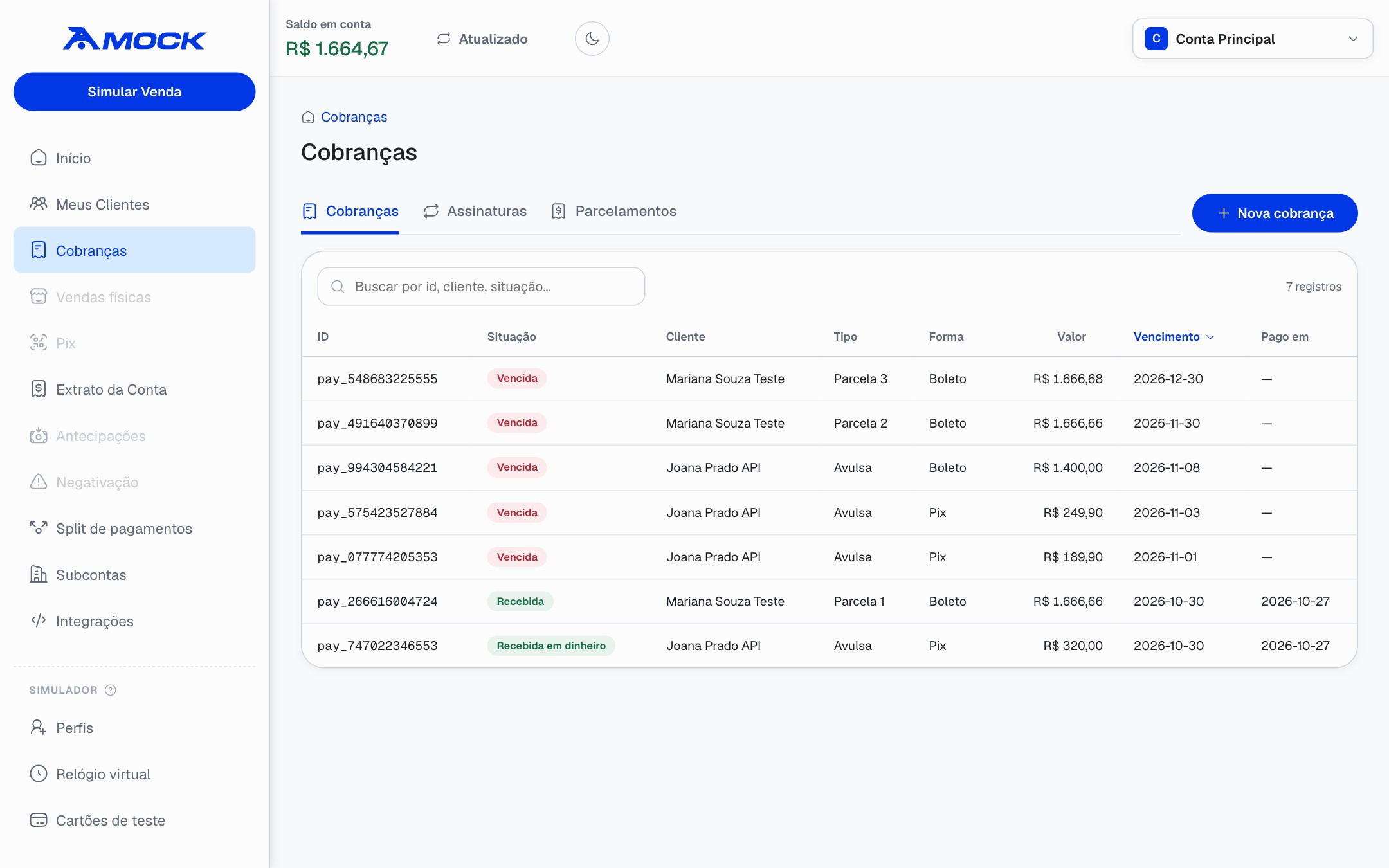The height and width of the screenshot is (868, 1389).
Task: Open Relógio virtual in the sidebar
Action: 134,774
